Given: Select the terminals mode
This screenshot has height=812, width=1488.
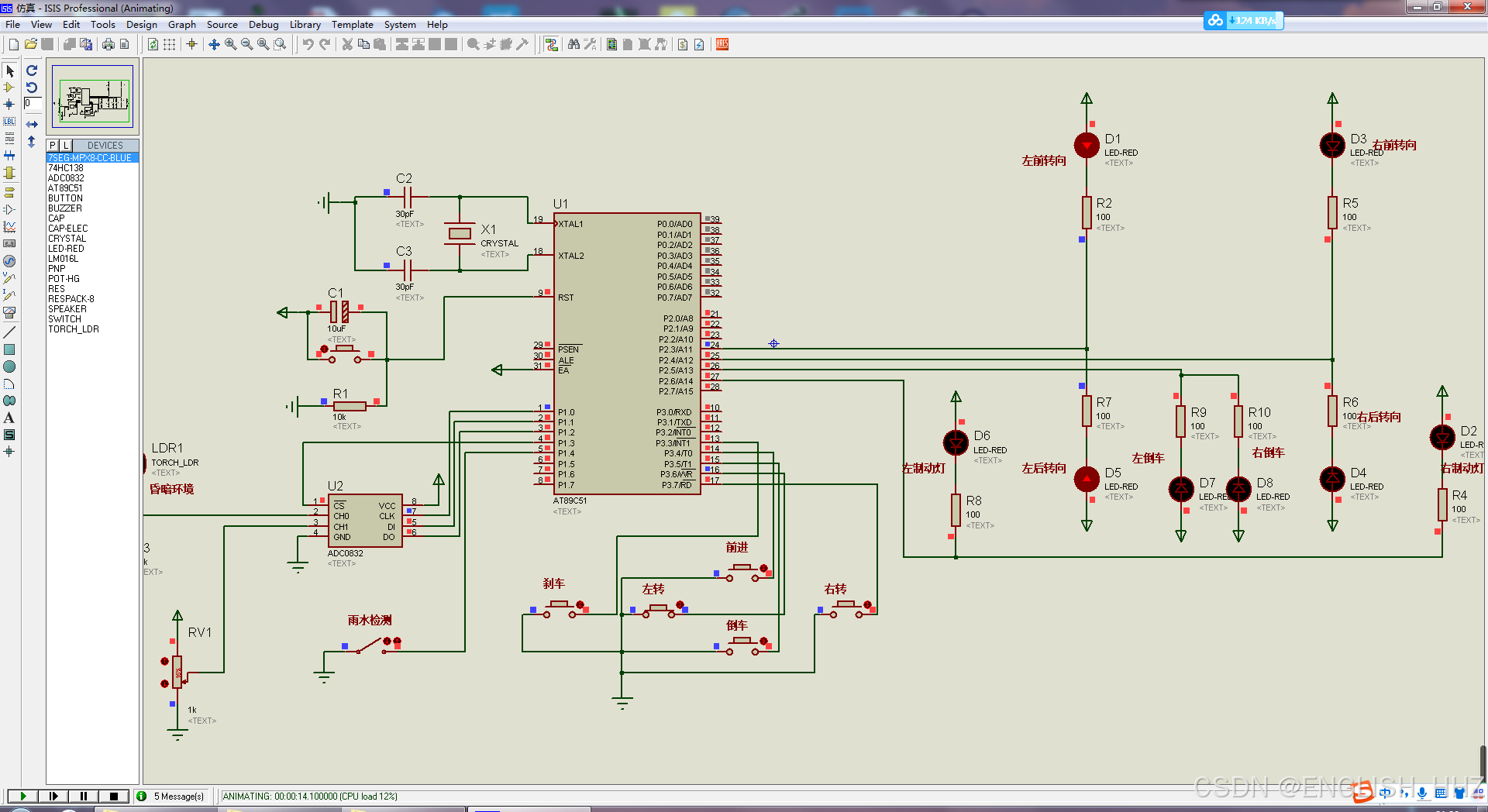Looking at the screenshot, I should pyautogui.click(x=9, y=192).
